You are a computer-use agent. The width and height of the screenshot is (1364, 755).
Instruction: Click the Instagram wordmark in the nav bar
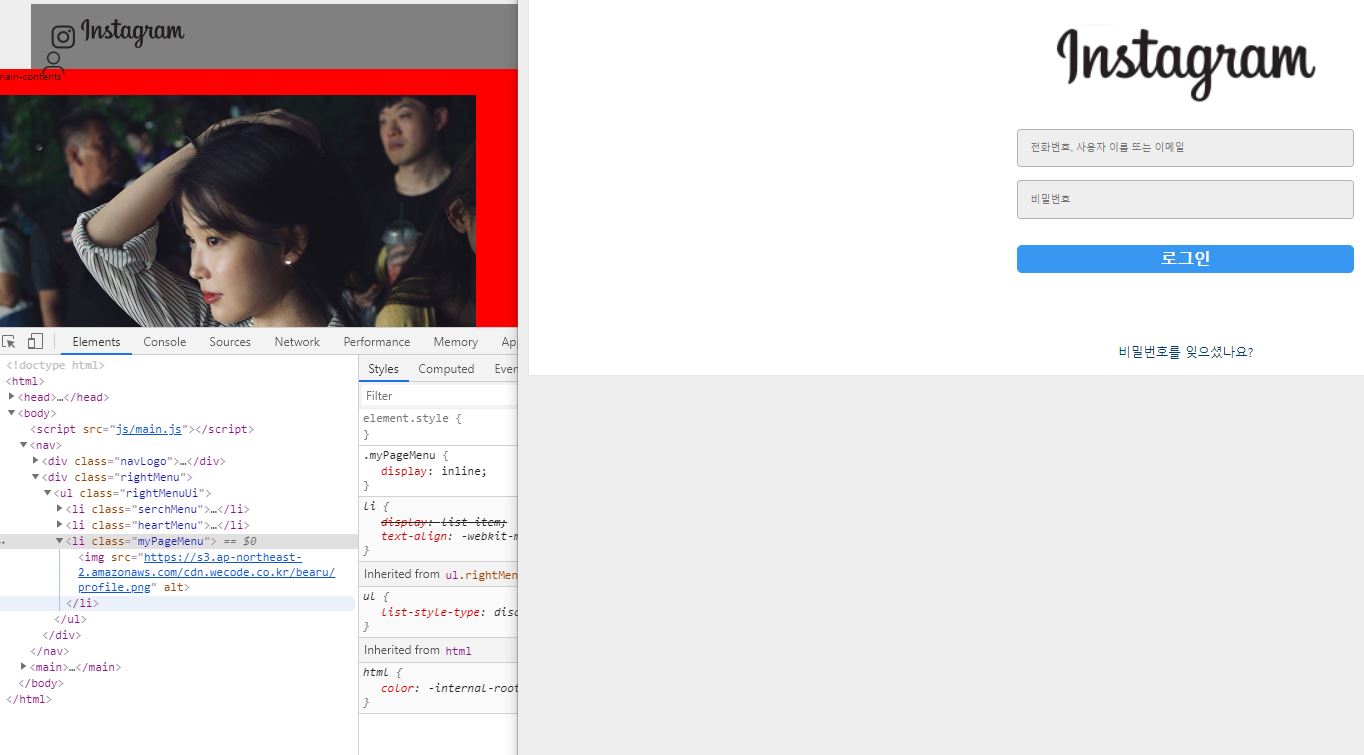(132, 32)
